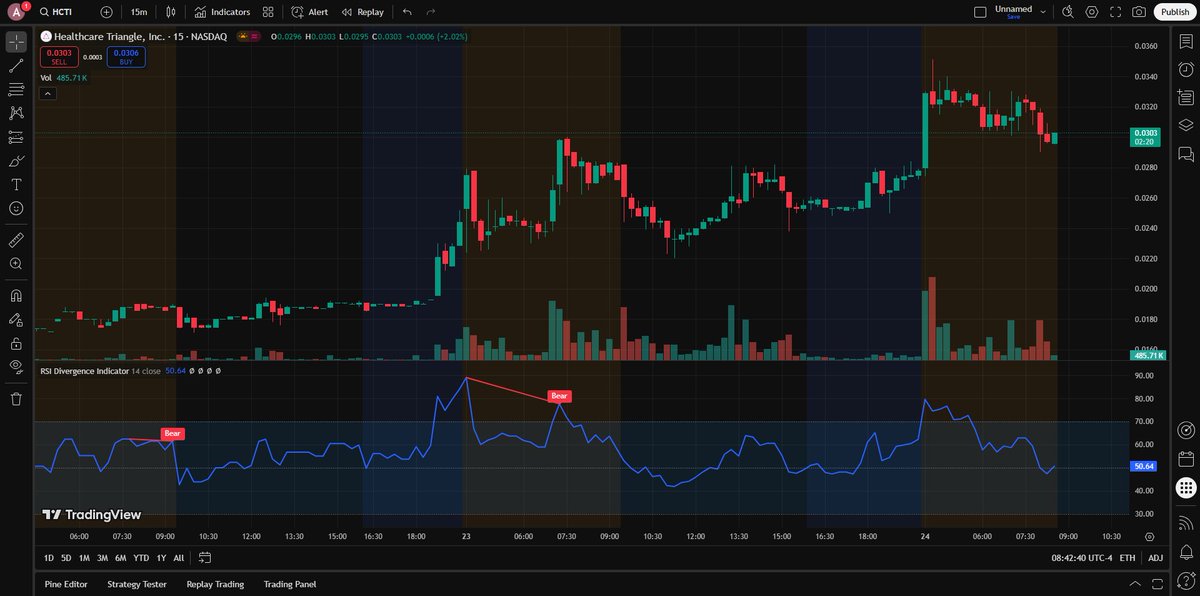Toggle ADJ adjusted data
This screenshot has height=596, width=1200.
point(1155,558)
